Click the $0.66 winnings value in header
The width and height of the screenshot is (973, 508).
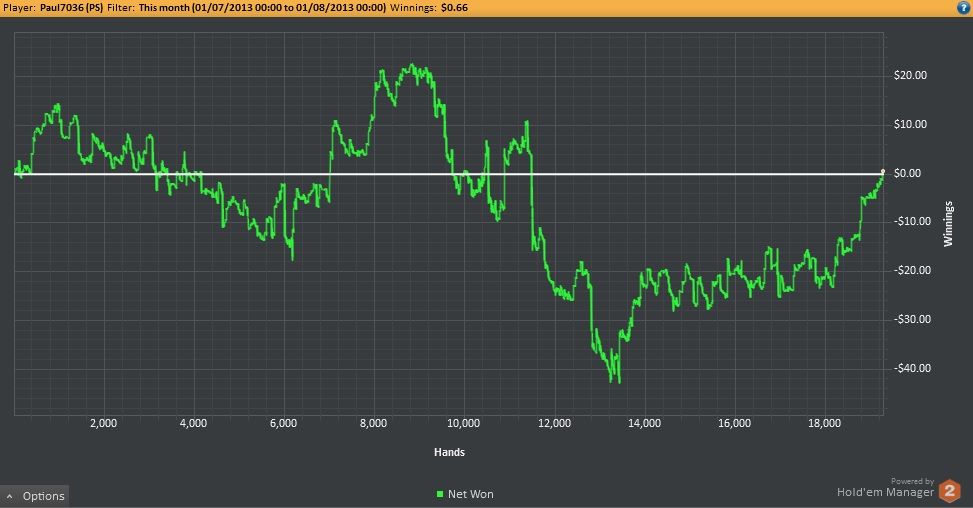click(x=454, y=7)
